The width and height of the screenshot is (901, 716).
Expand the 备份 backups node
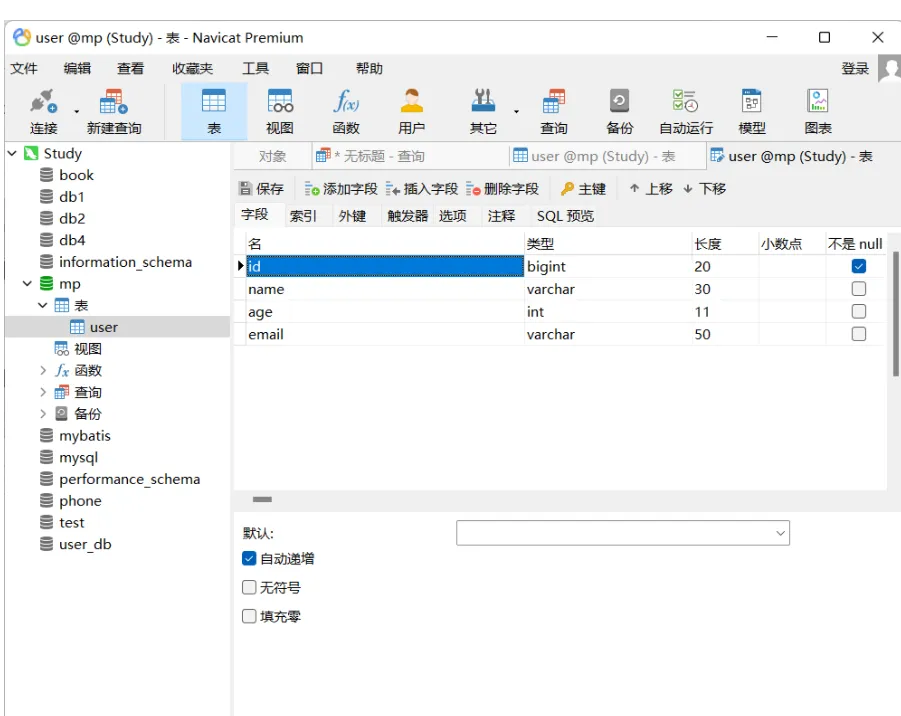(x=43, y=414)
